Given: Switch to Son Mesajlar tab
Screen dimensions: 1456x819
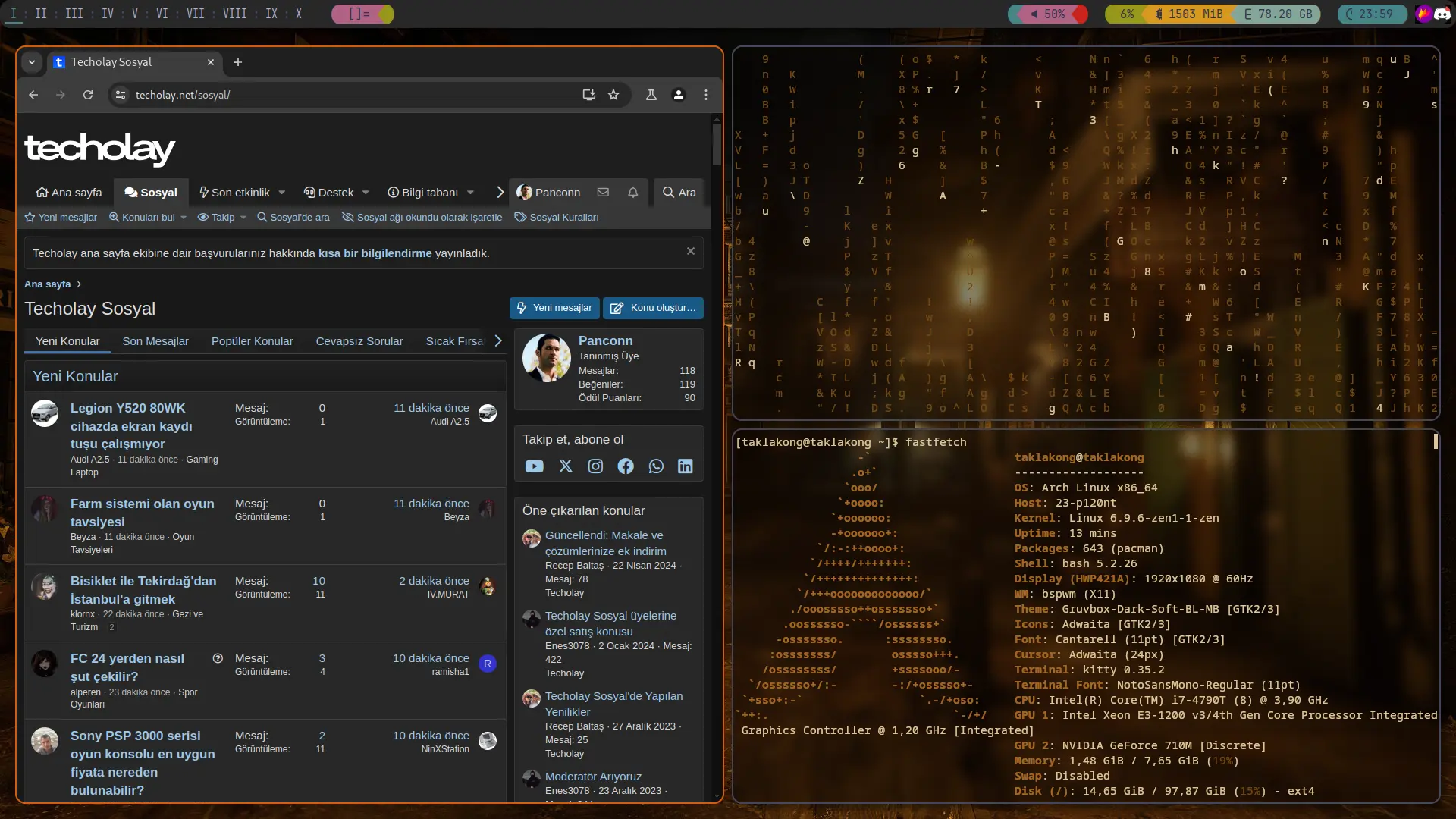Looking at the screenshot, I should [x=155, y=341].
